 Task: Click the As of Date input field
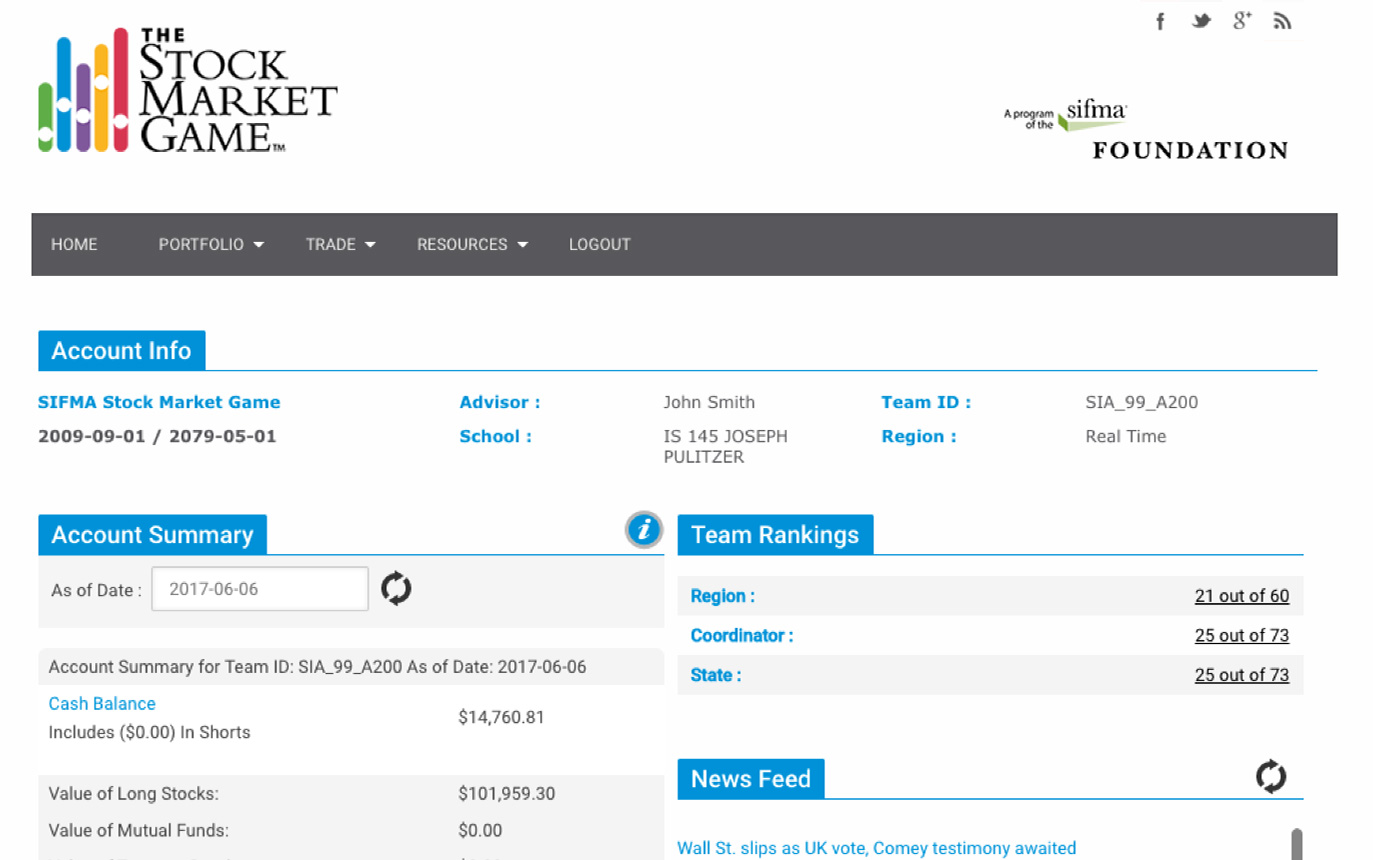tap(260, 589)
